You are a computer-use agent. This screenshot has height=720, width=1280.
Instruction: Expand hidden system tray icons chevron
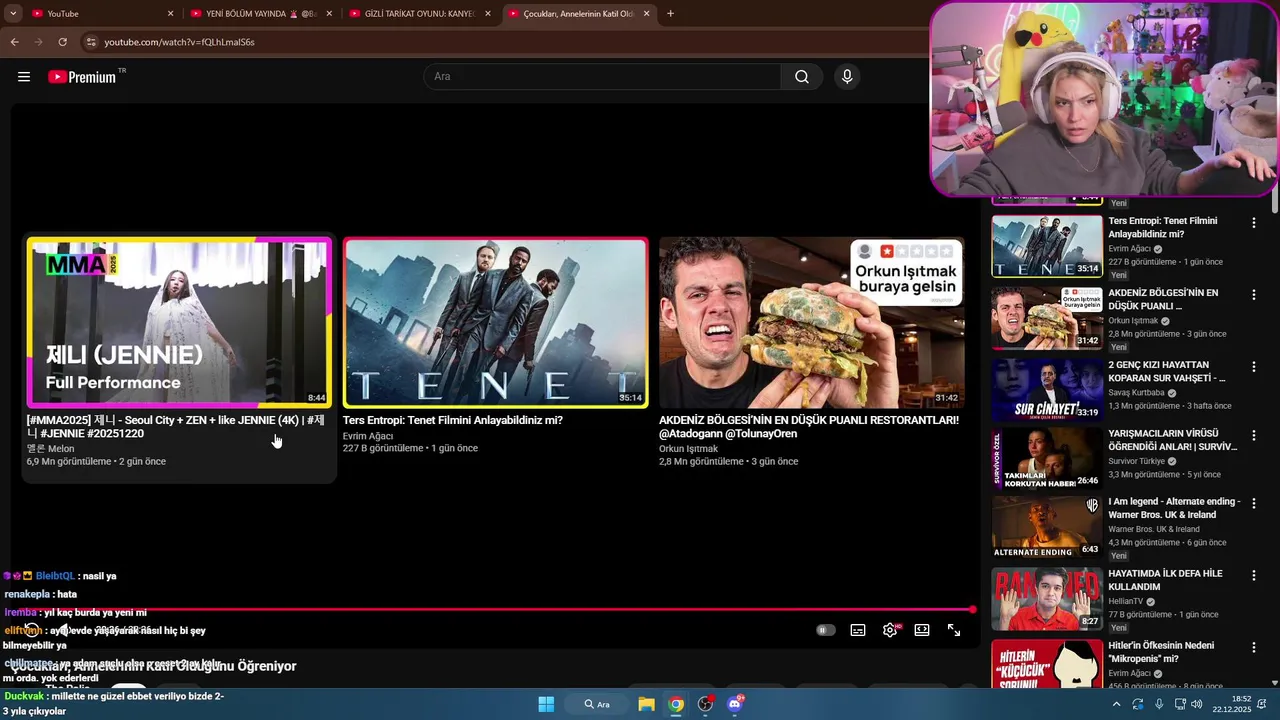(x=1116, y=704)
